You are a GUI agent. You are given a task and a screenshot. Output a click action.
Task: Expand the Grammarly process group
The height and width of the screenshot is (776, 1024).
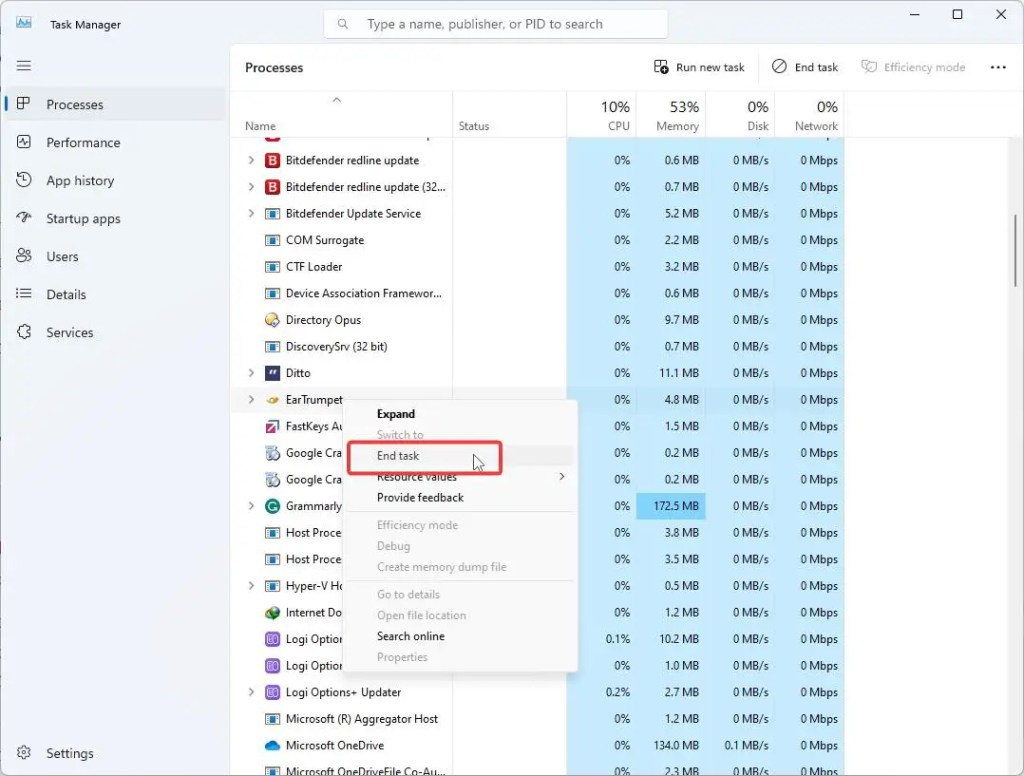click(x=251, y=506)
